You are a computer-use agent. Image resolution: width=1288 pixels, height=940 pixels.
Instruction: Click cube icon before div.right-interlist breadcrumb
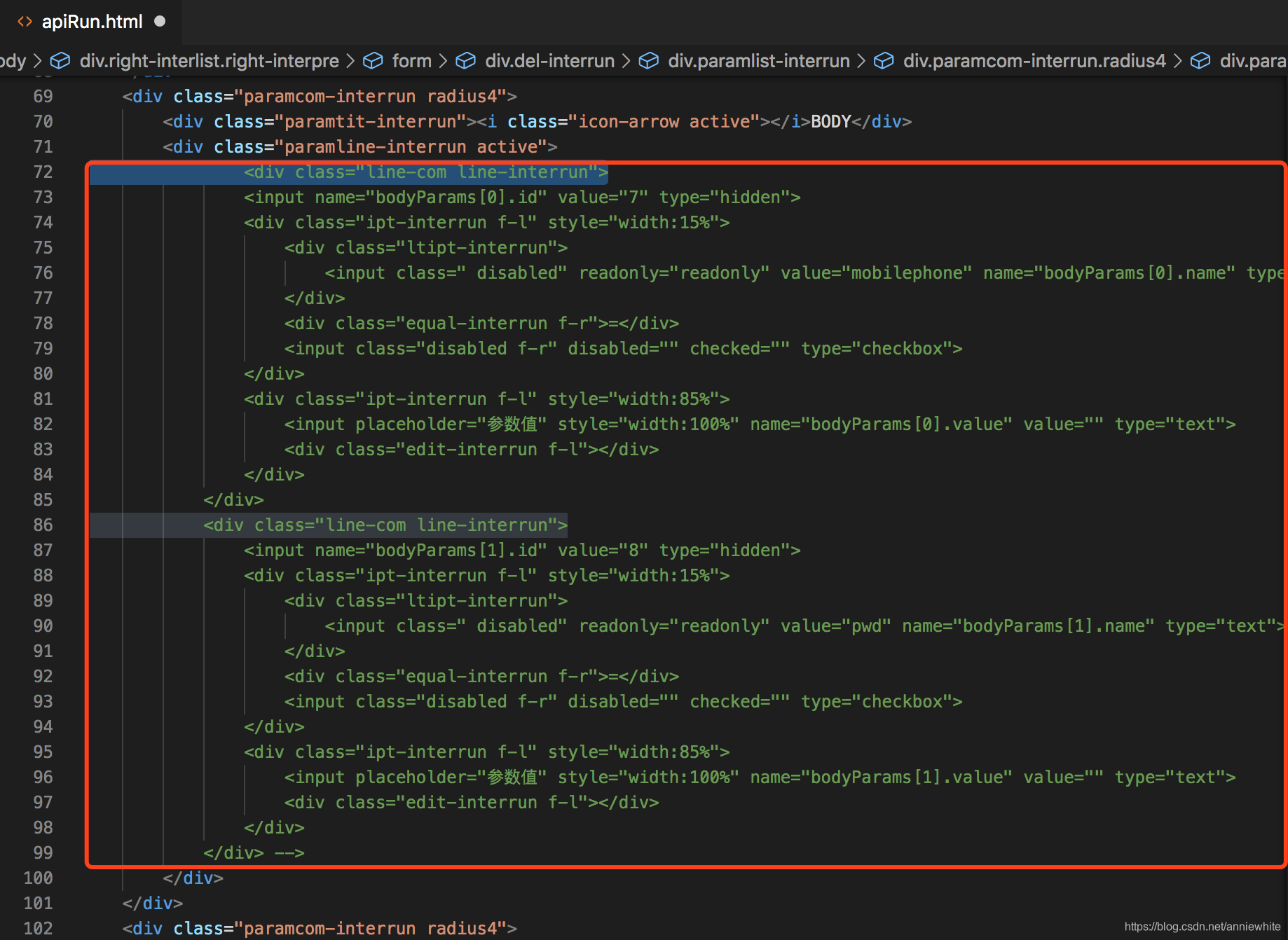pos(60,61)
